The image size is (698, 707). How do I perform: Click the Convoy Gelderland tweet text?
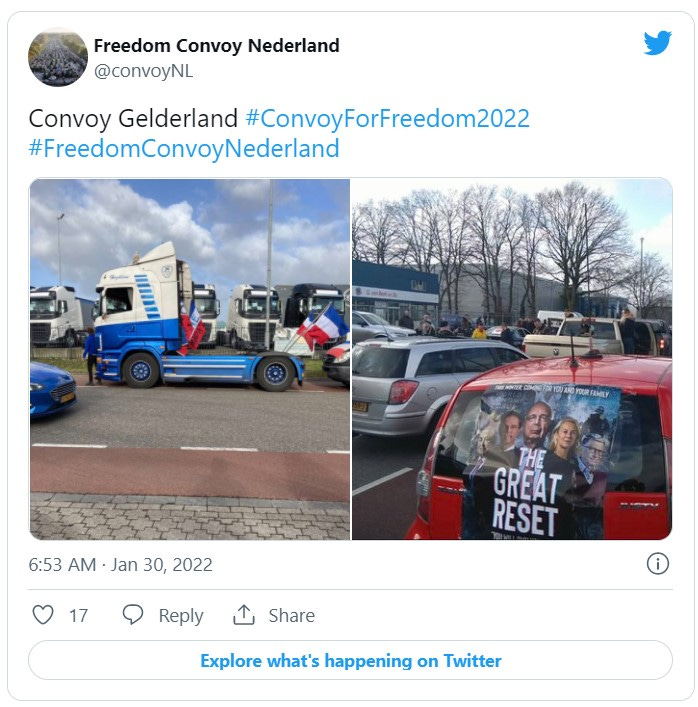pos(133,119)
